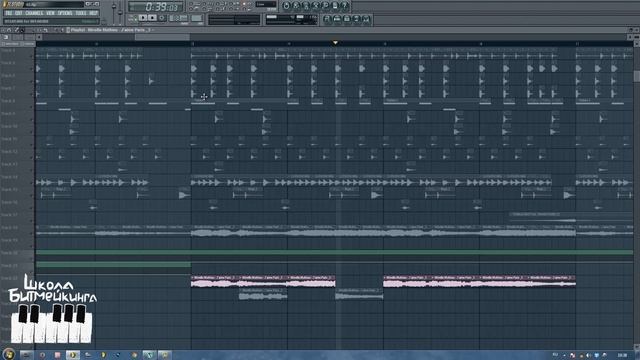Click the question mark help shortcut icon
640x360 pixels.
(344, 6)
